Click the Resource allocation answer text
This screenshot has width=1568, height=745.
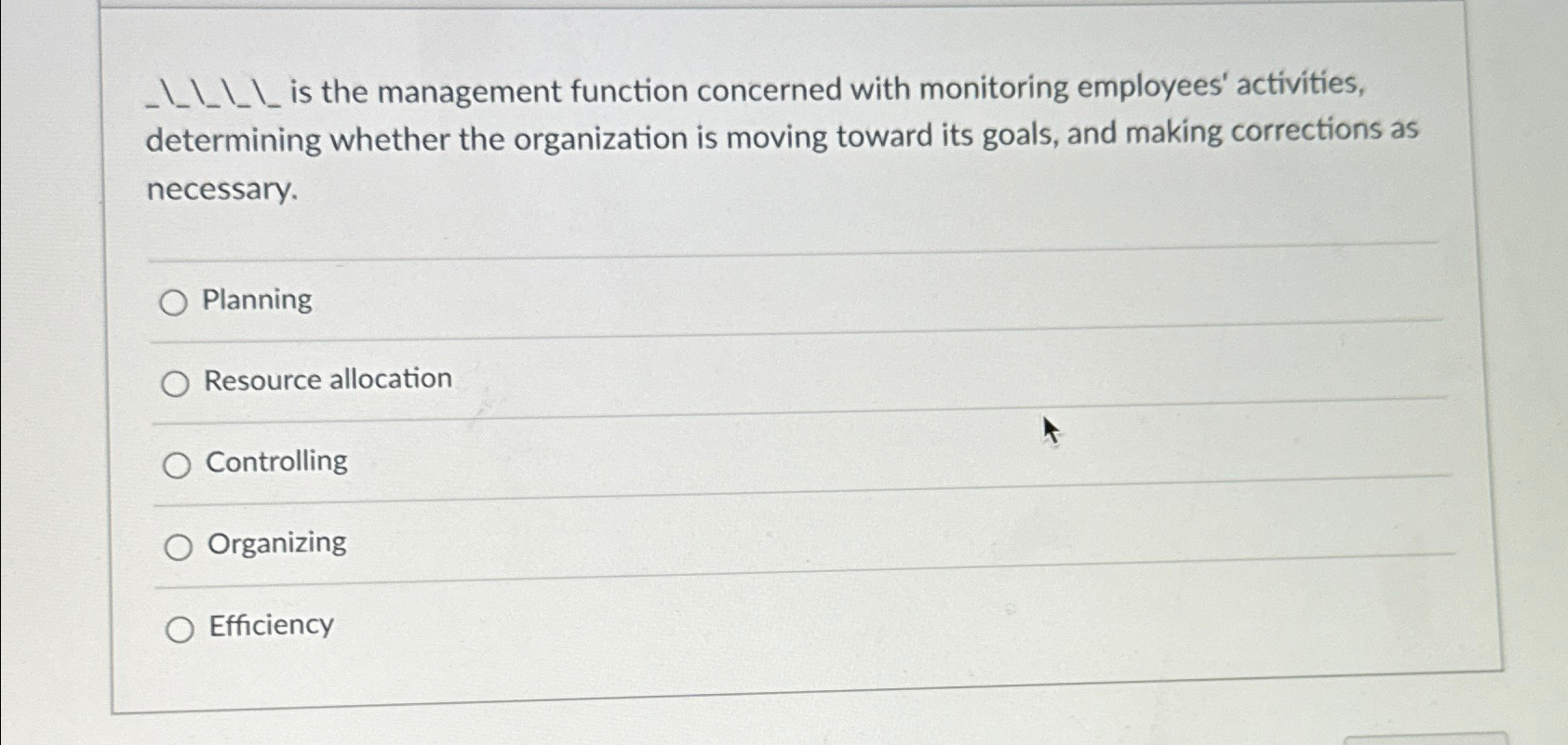[328, 379]
